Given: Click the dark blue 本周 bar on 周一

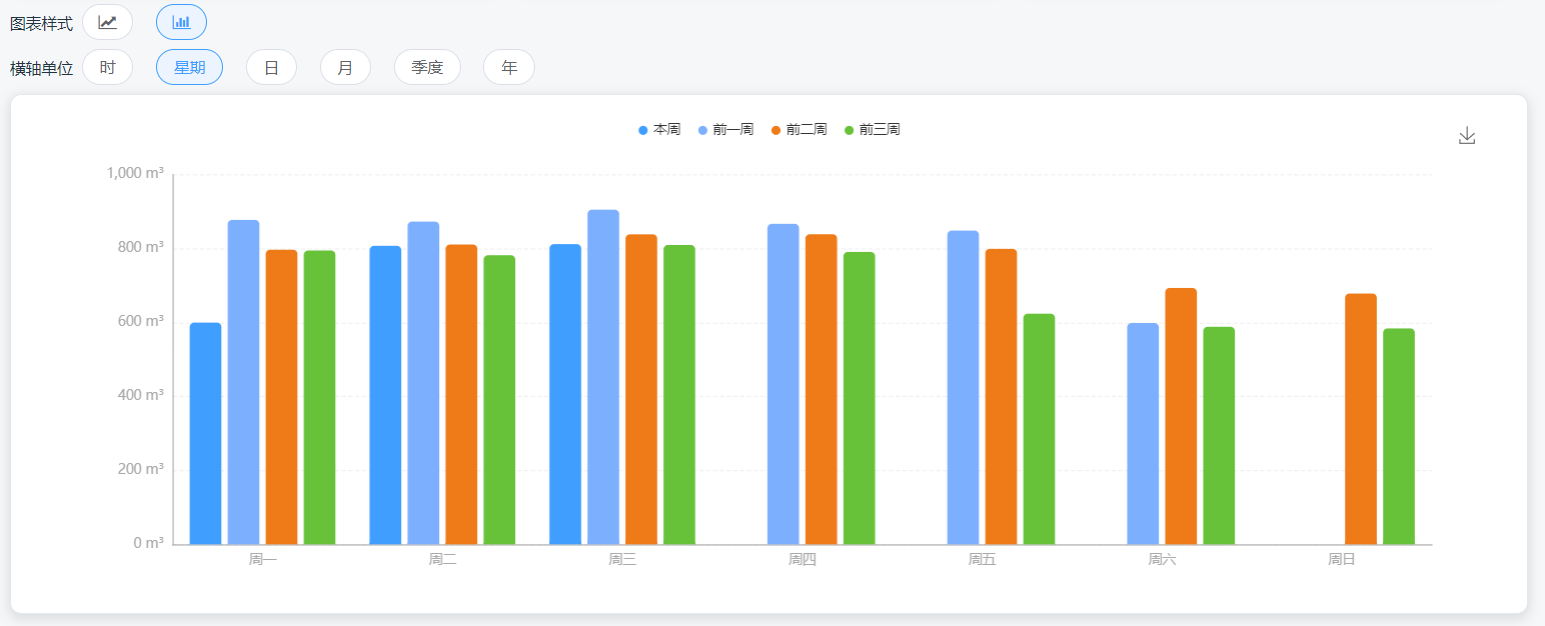Looking at the screenshot, I should pos(203,430).
